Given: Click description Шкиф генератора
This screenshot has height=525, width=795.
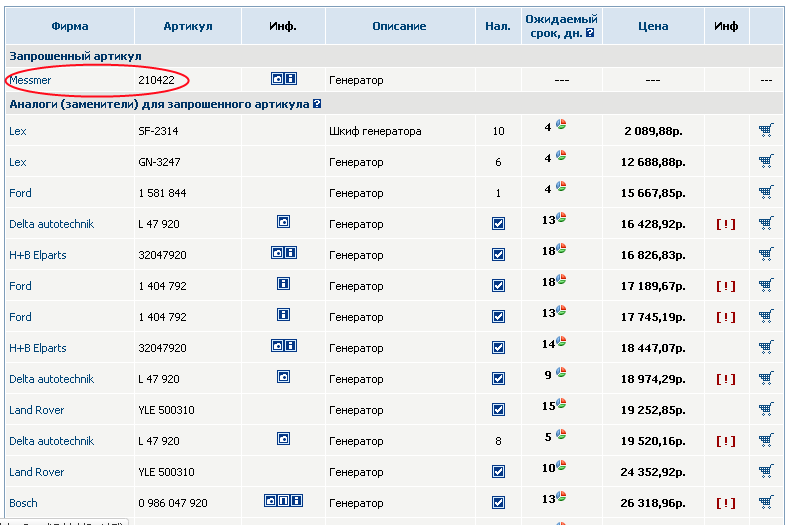Looking at the screenshot, I should pyautogui.click(x=375, y=131).
